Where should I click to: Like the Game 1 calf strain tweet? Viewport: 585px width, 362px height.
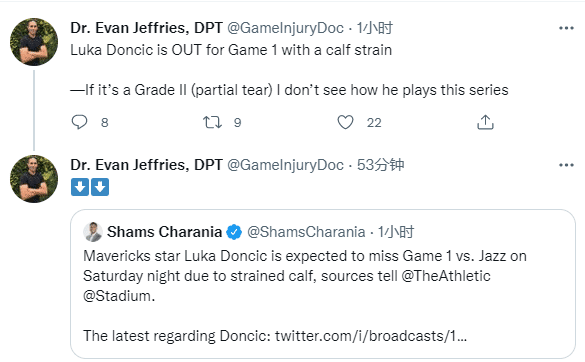click(345, 122)
